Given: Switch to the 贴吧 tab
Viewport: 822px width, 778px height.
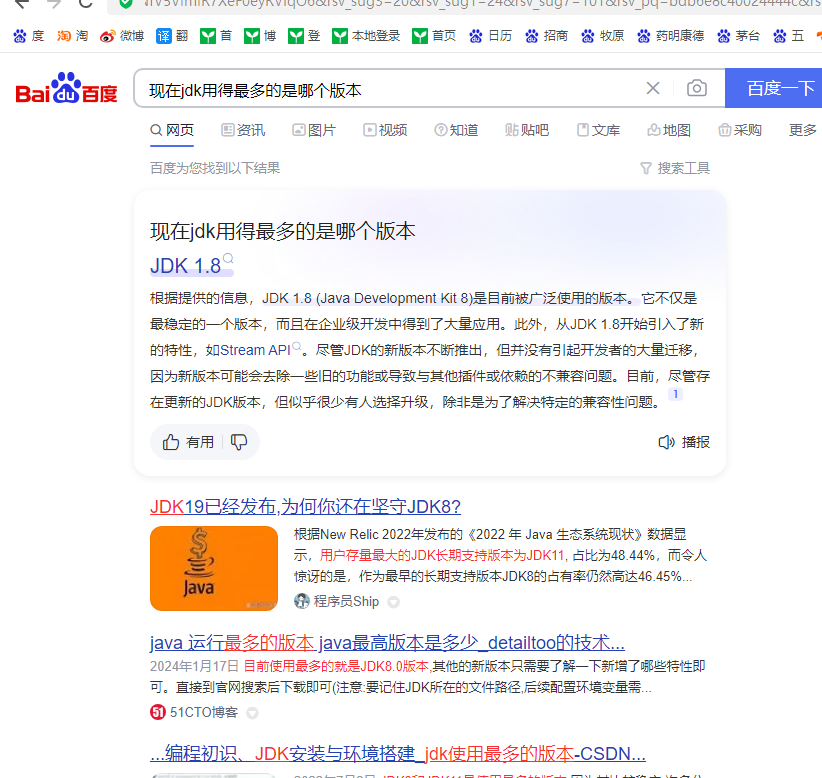Looking at the screenshot, I should [527, 130].
